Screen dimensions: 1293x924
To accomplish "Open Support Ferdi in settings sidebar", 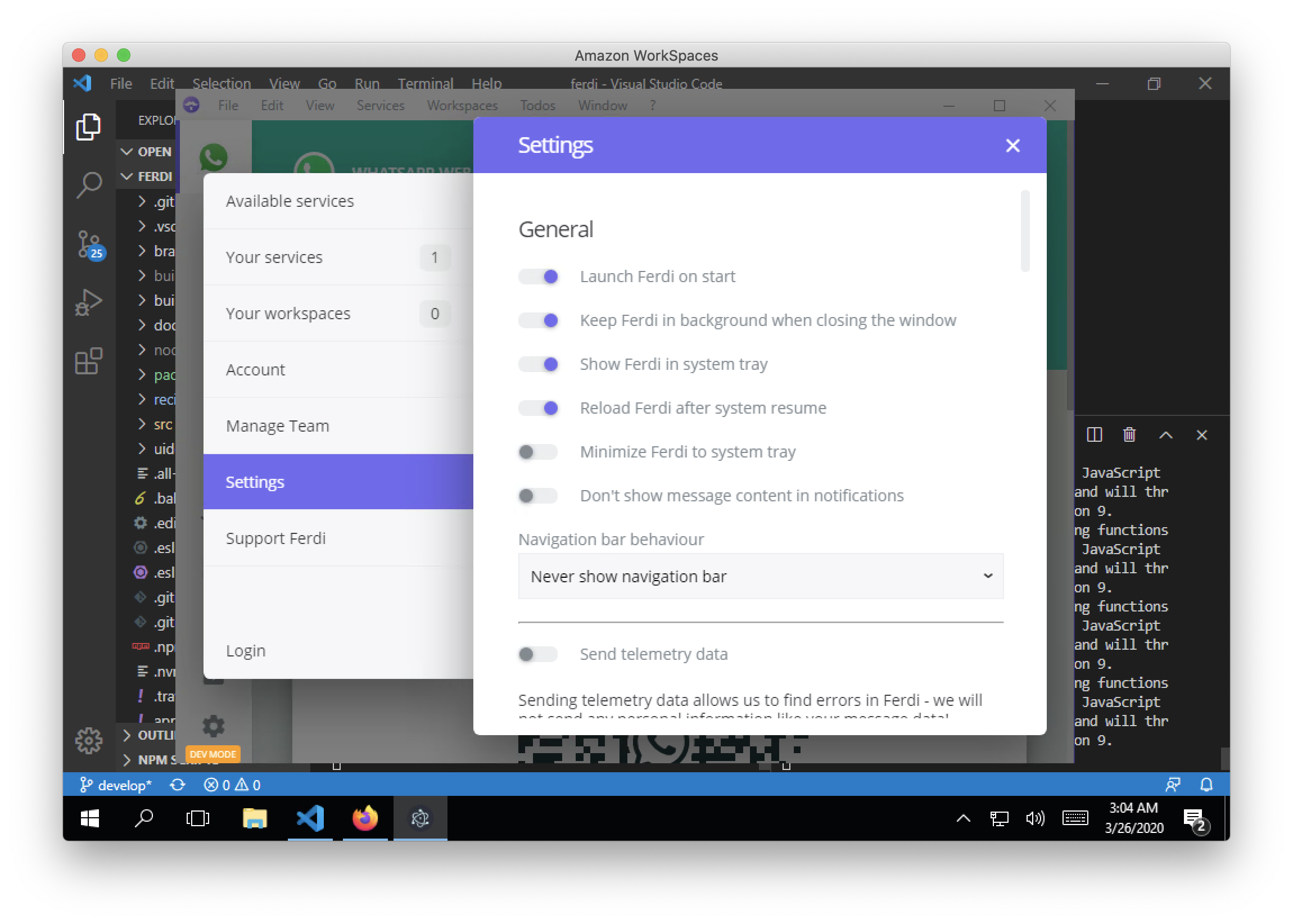I will [x=338, y=538].
